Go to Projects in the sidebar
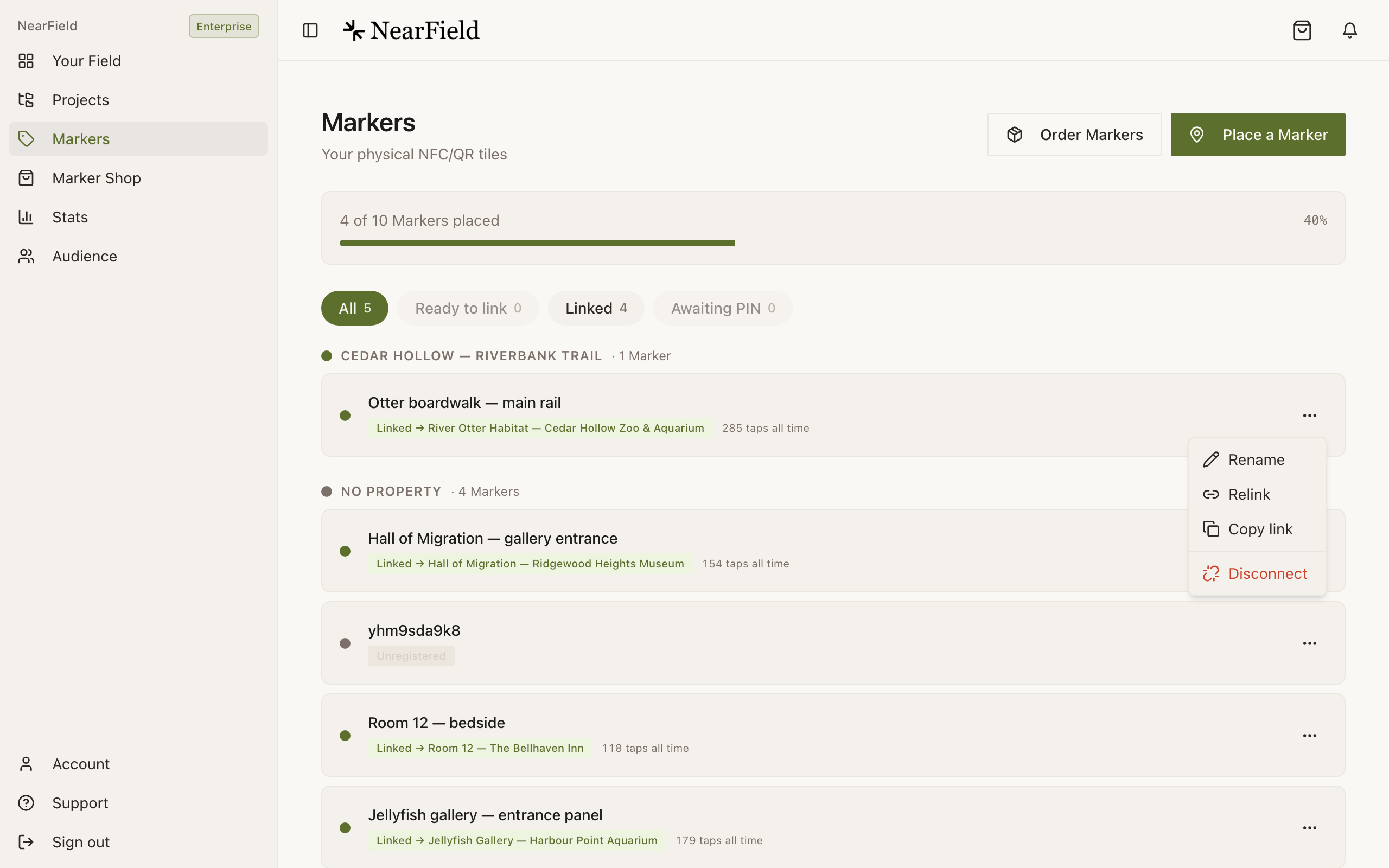The width and height of the screenshot is (1389, 868). click(138, 100)
